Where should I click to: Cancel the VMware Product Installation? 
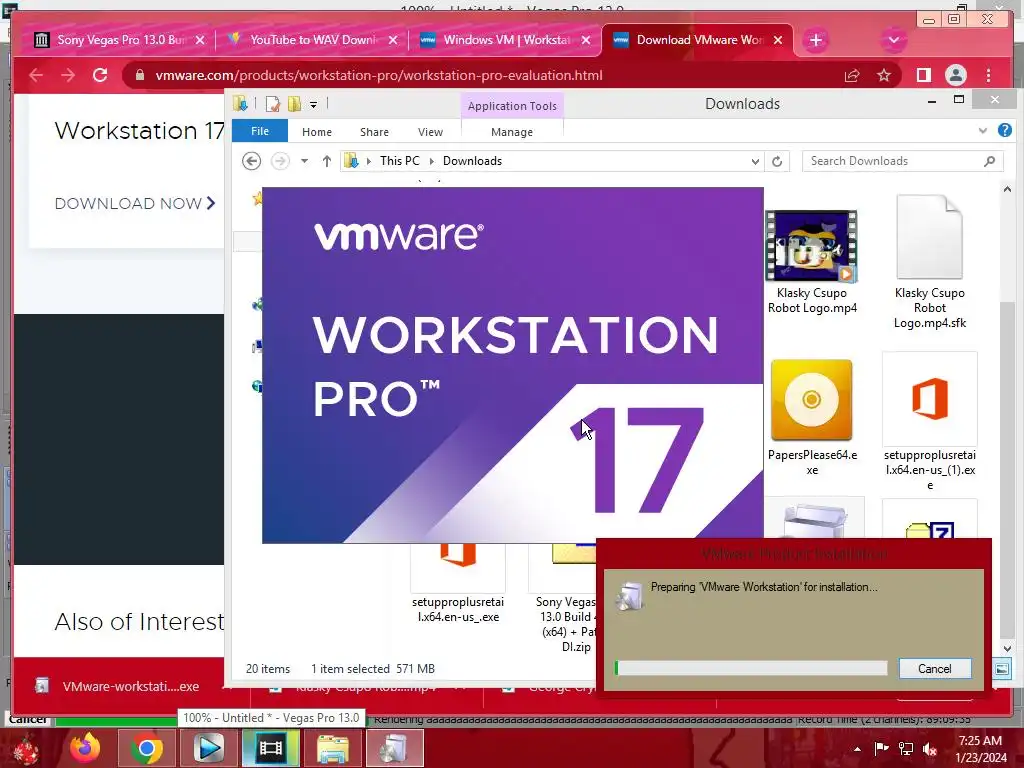click(935, 669)
